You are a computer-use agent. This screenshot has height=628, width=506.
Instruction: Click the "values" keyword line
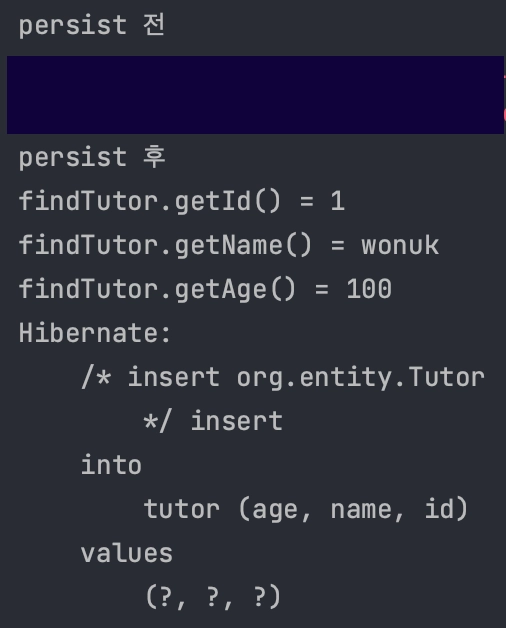click(127, 553)
